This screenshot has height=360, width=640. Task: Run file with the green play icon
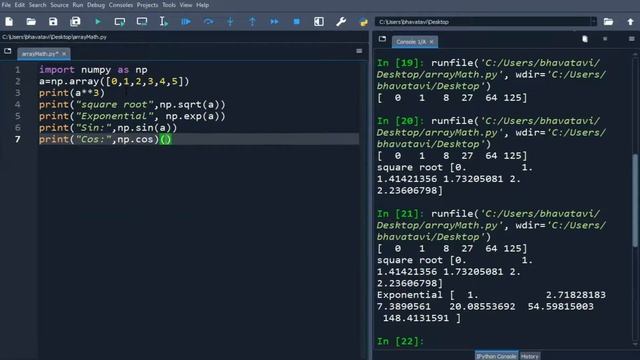coord(98,22)
